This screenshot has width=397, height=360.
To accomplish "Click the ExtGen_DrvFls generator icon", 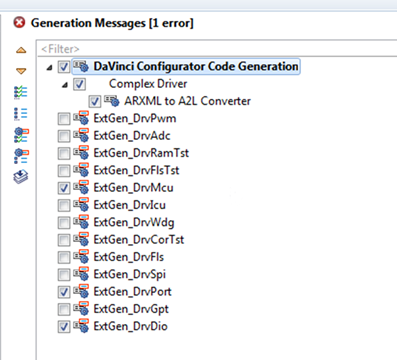I will pyautogui.click(x=81, y=257).
